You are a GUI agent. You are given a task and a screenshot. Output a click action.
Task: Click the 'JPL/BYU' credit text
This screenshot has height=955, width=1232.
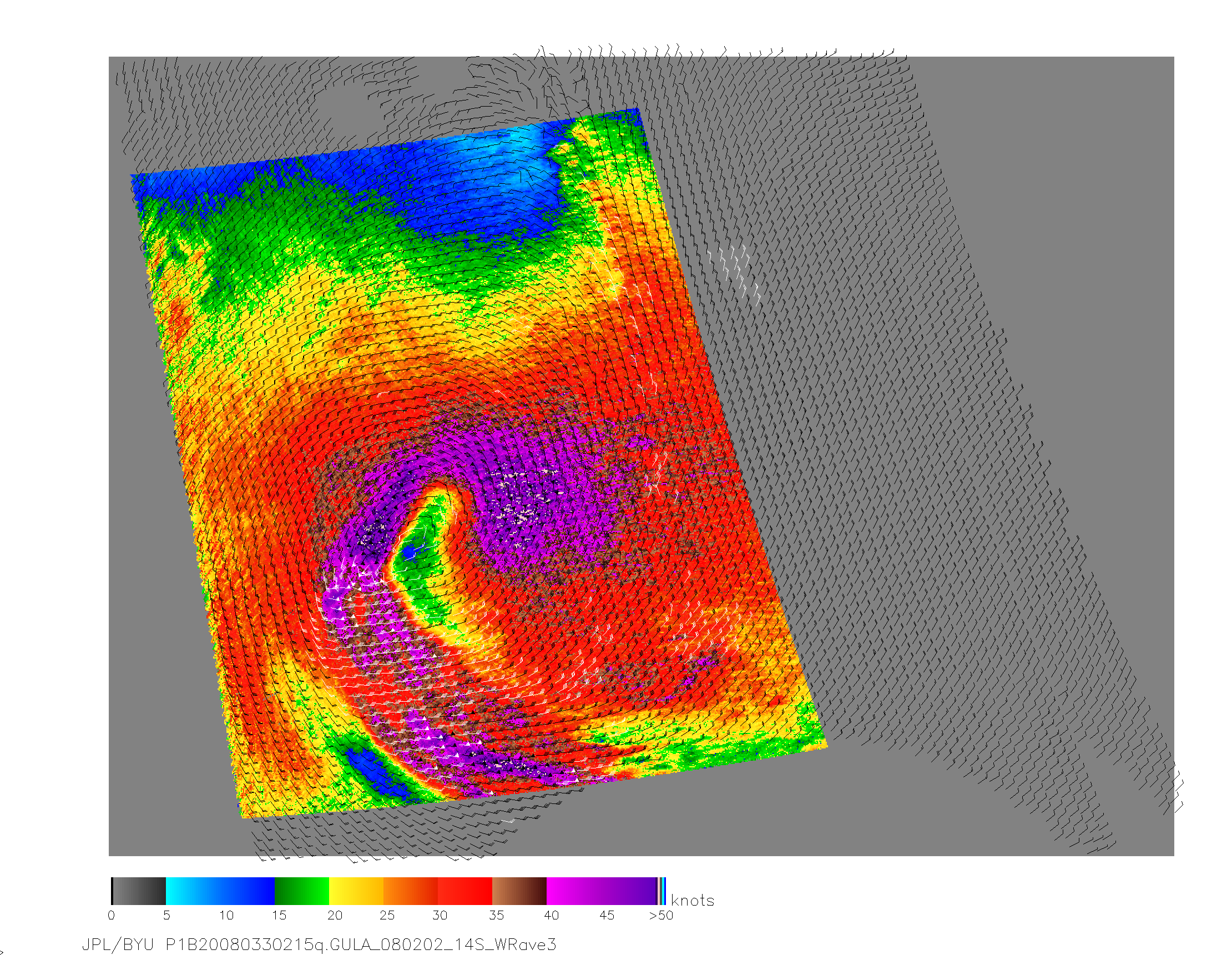[x=118, y=944]
